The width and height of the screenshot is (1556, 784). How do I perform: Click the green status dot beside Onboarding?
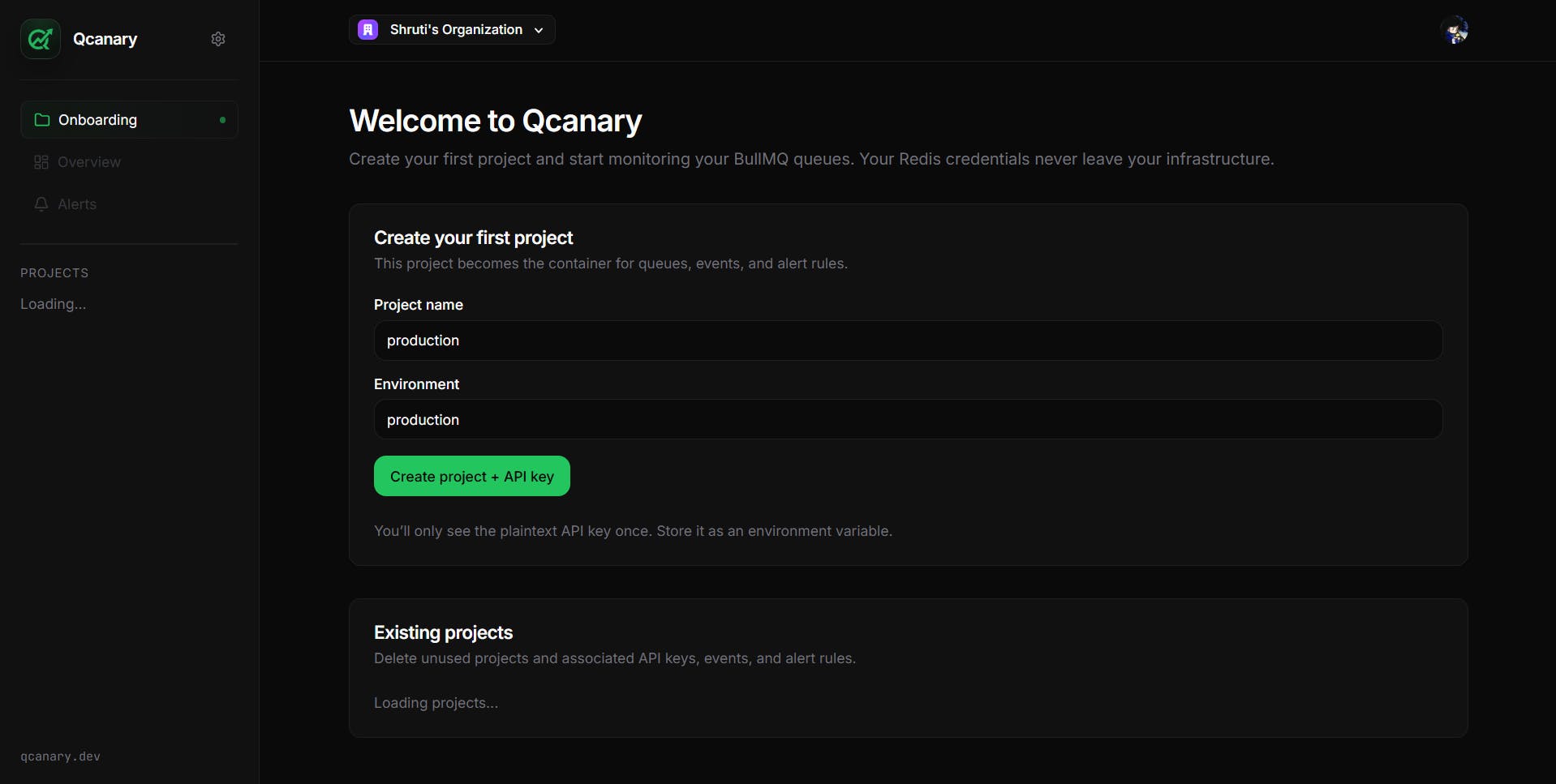pos(222,120)
